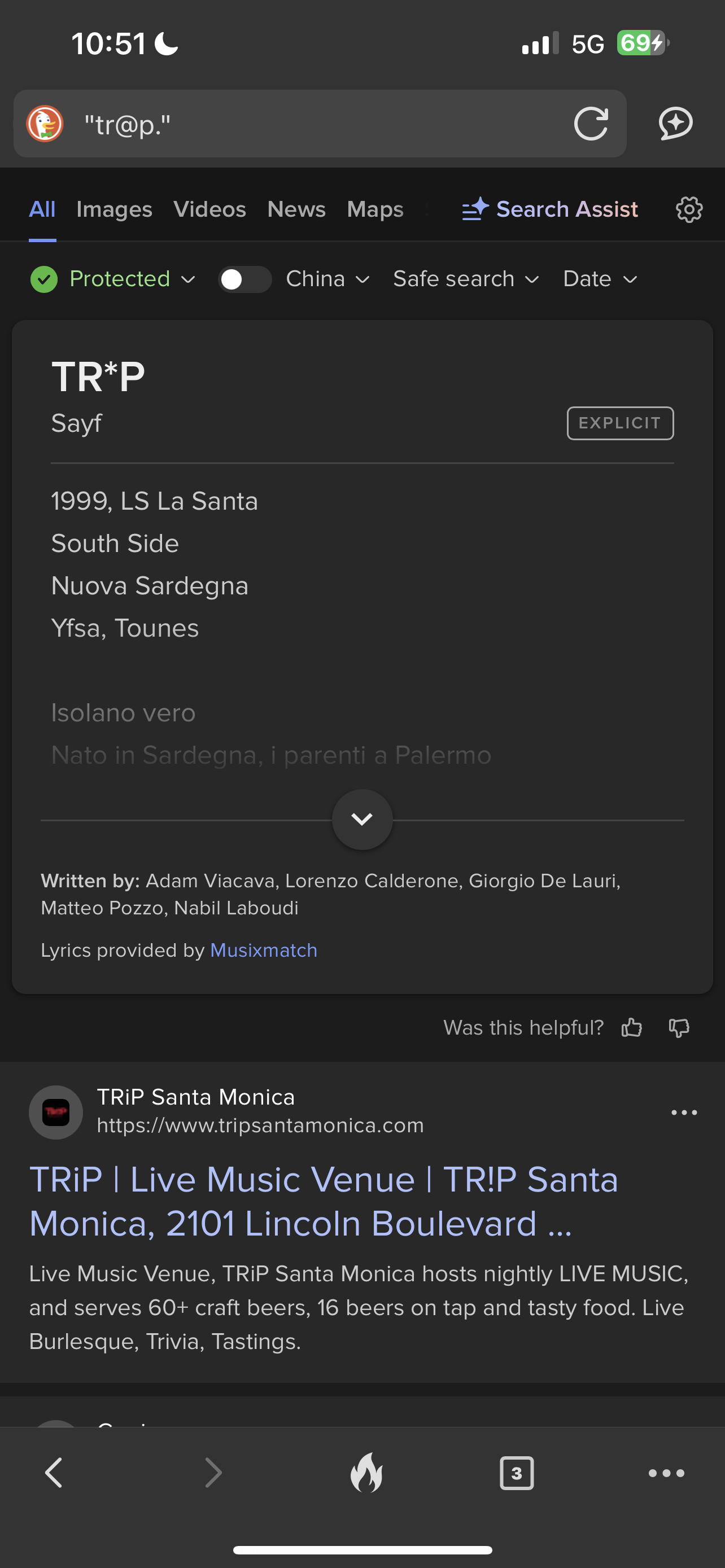Viewport: 725px width, 1568px height.
Task: Open the tab switcher showing 3 tabs
Action: pos(516,1473)
